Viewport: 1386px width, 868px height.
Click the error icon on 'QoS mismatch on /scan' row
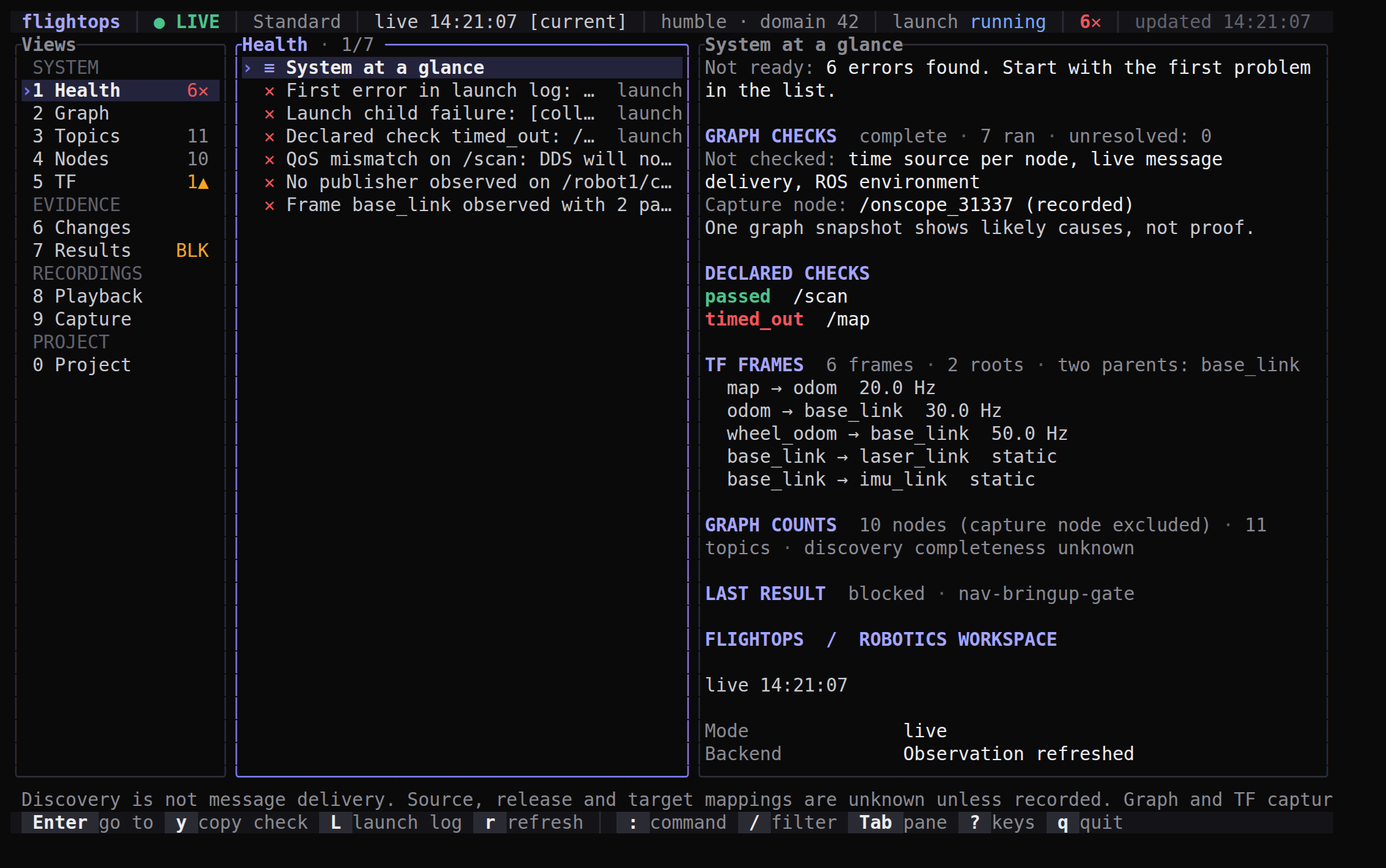tap(269, 159)
